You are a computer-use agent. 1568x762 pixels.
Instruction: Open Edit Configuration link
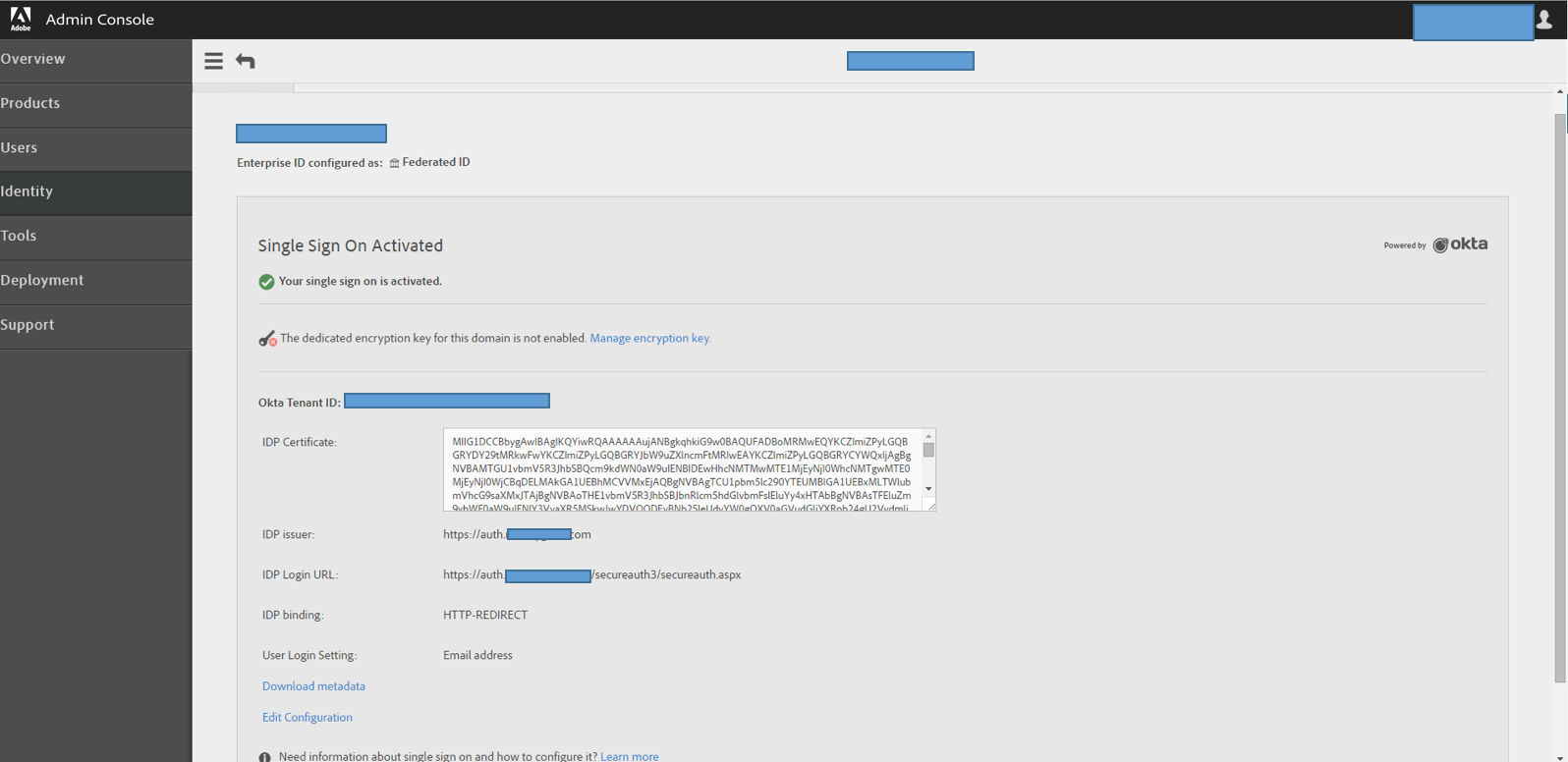(x=308, y=718)
